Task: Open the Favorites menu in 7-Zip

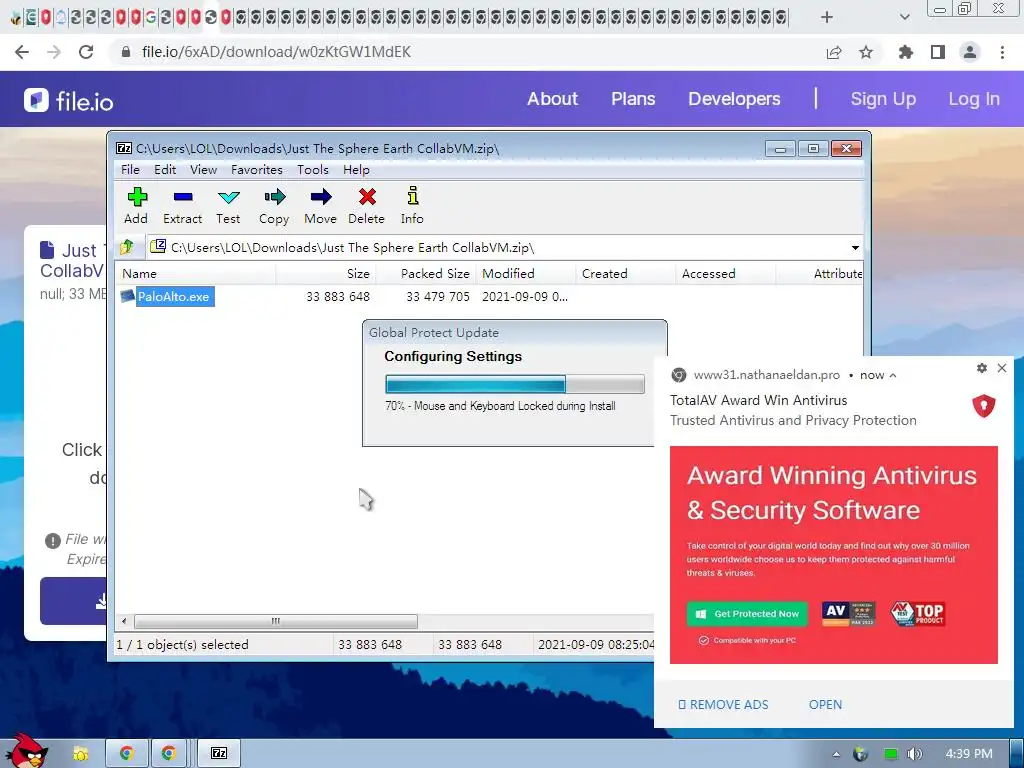Action: (x=257, y=170)
